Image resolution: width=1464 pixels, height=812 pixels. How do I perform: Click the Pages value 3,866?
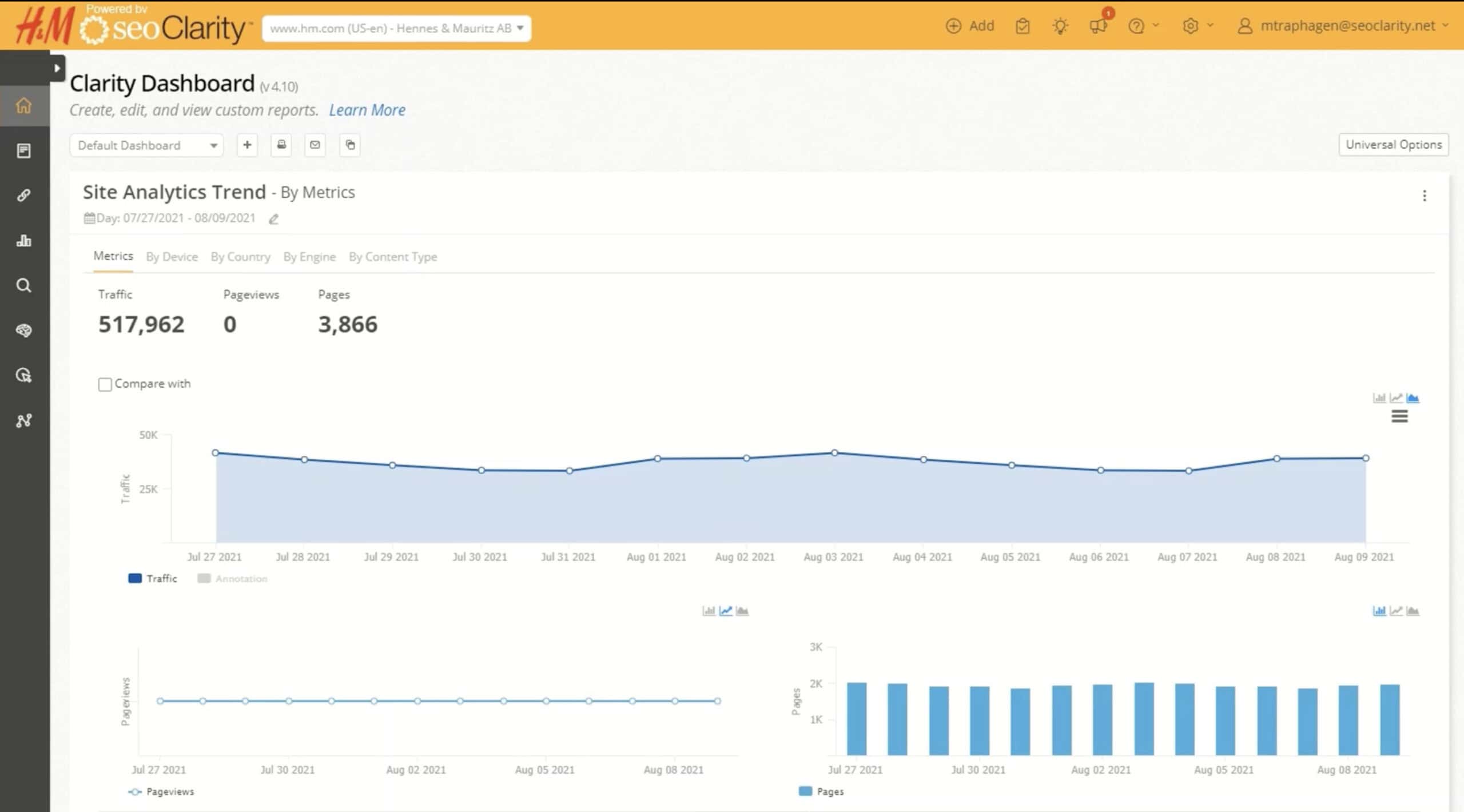tap(348, 324)
